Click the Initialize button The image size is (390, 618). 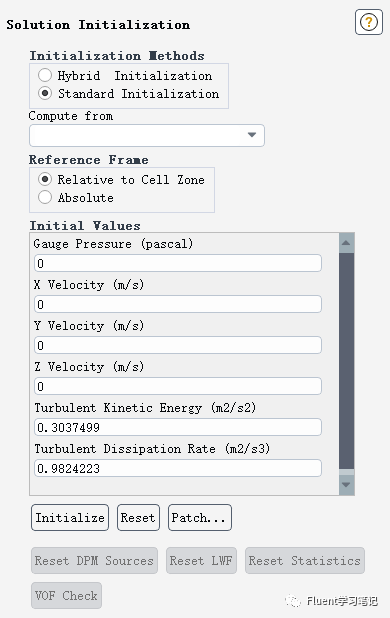(70, 517)
